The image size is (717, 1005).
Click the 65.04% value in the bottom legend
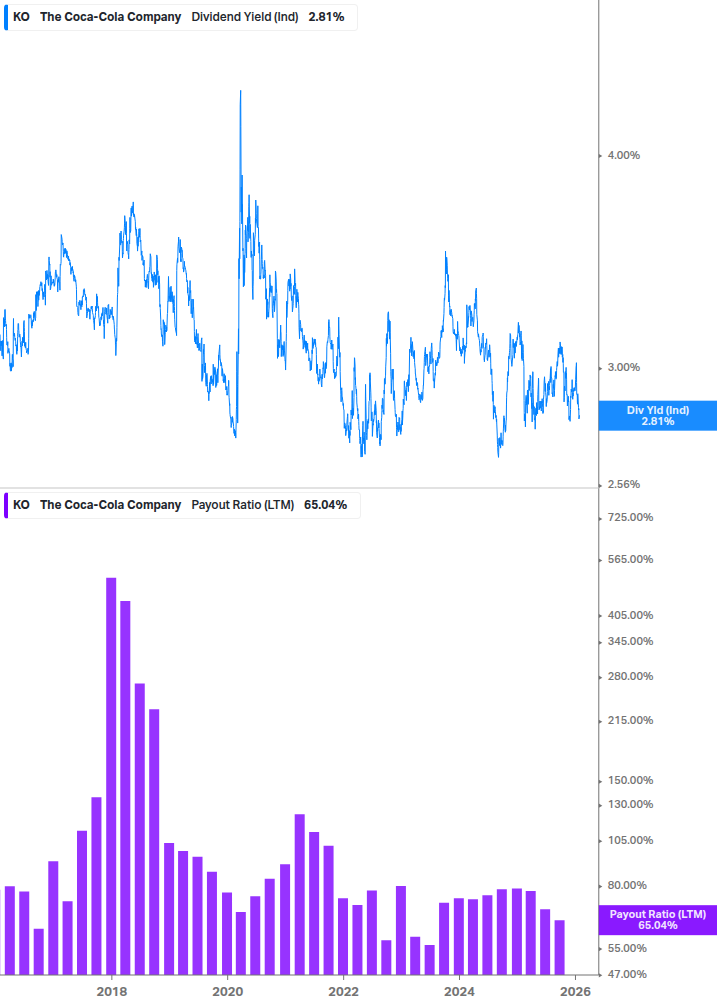325,505
